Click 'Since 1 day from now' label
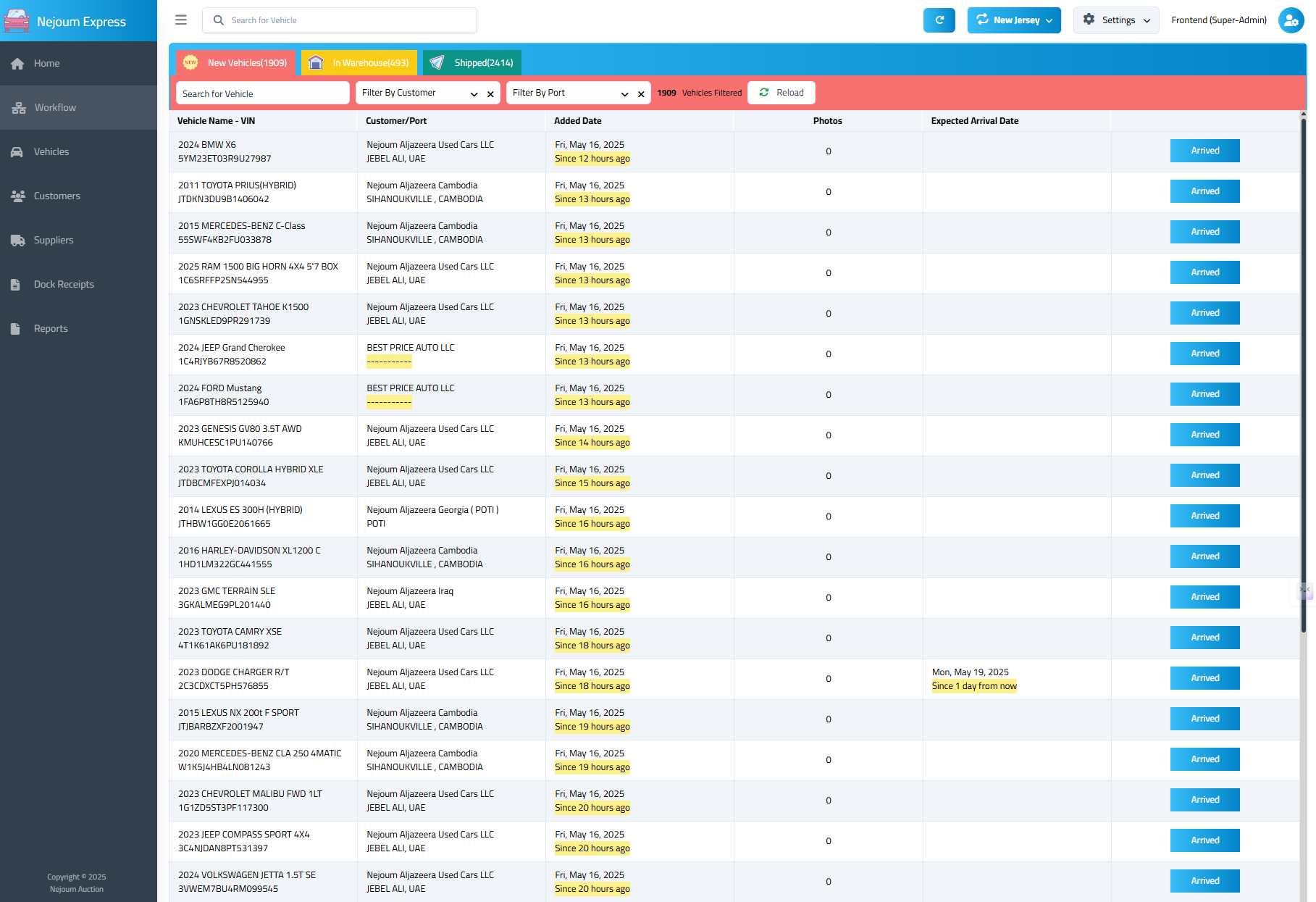 tap(974, 686)
